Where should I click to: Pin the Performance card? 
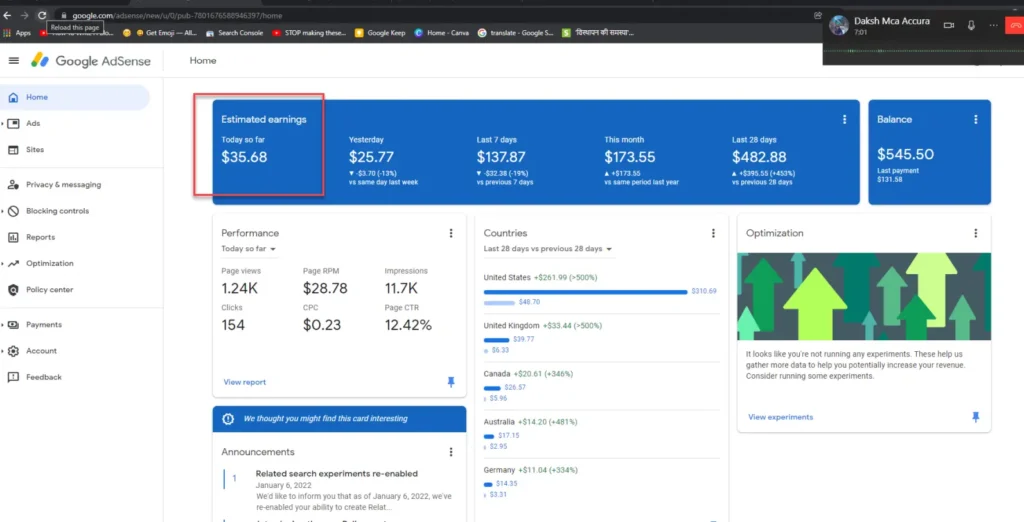451,382
